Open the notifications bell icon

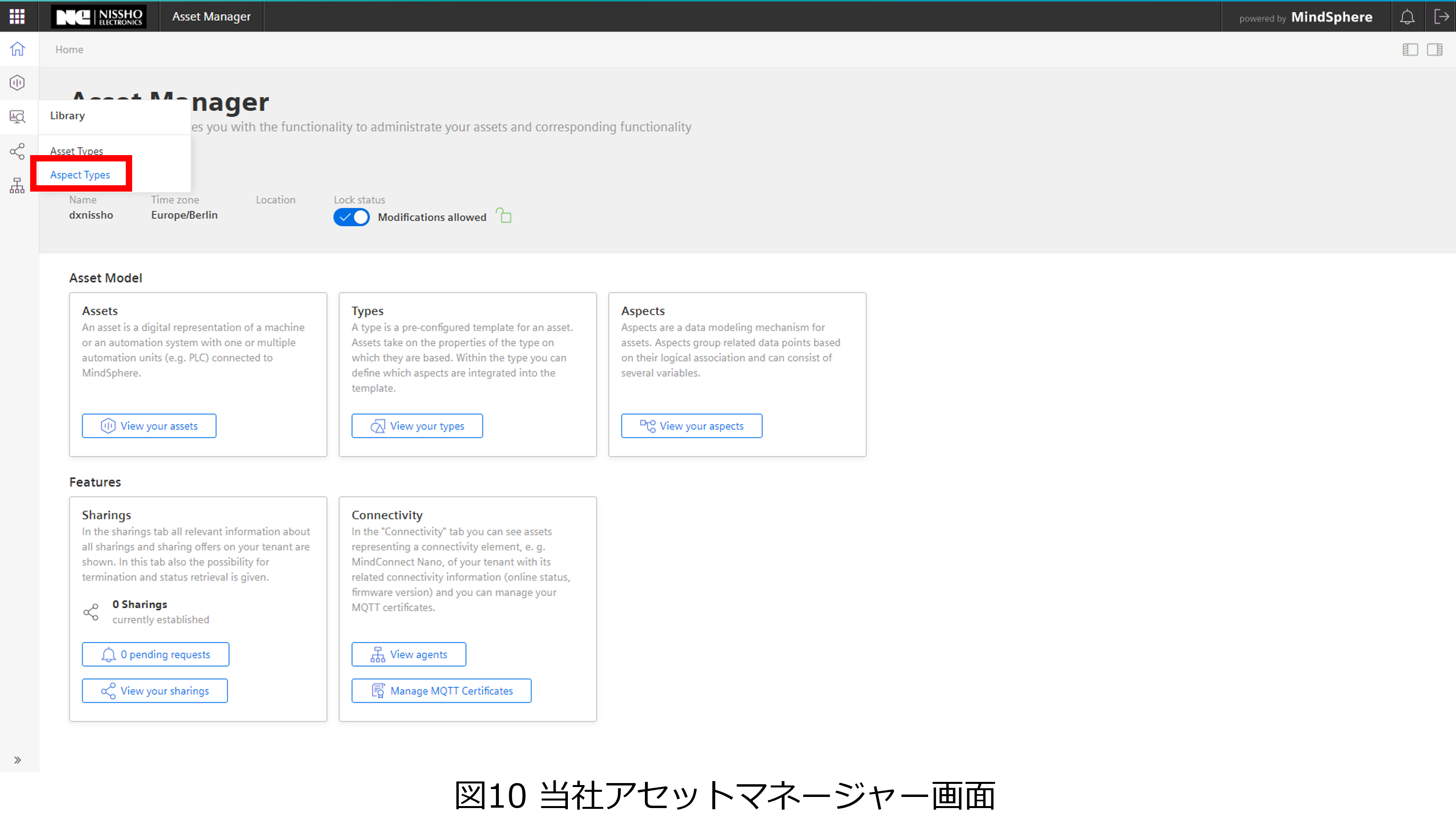pos(1407,17)
